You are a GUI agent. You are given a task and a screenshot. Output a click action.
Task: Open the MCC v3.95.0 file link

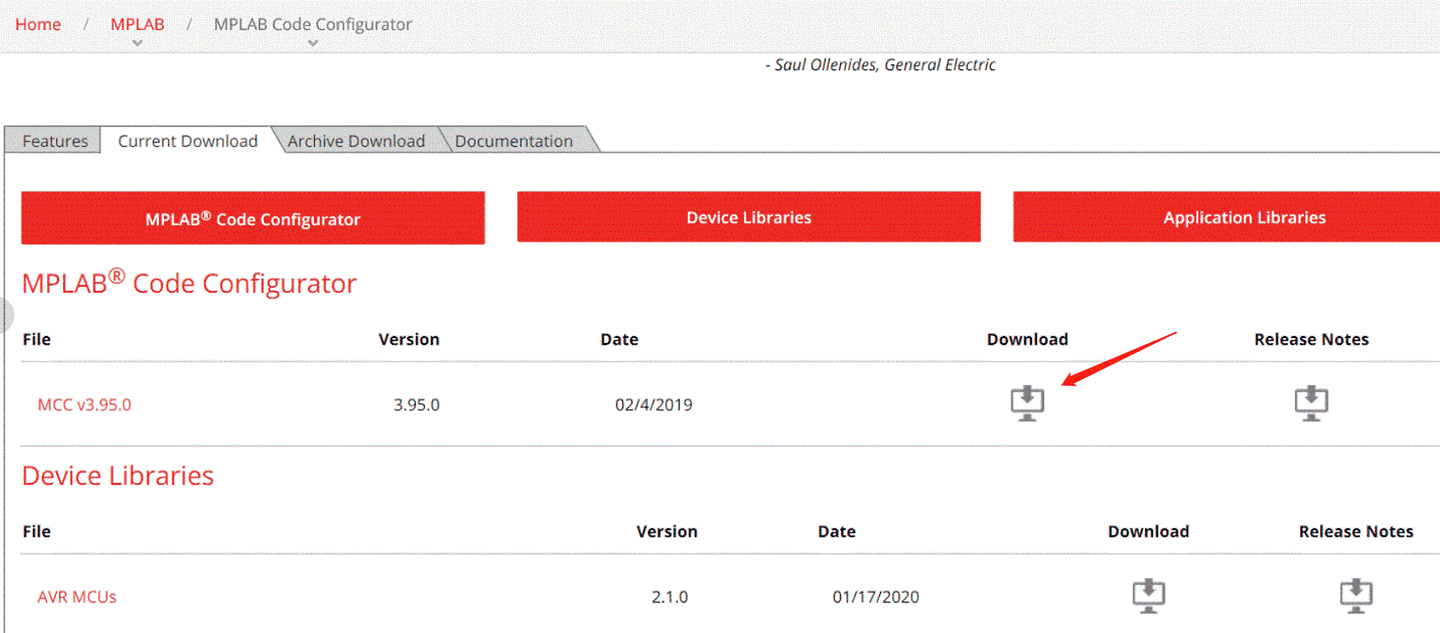[84, 405]
